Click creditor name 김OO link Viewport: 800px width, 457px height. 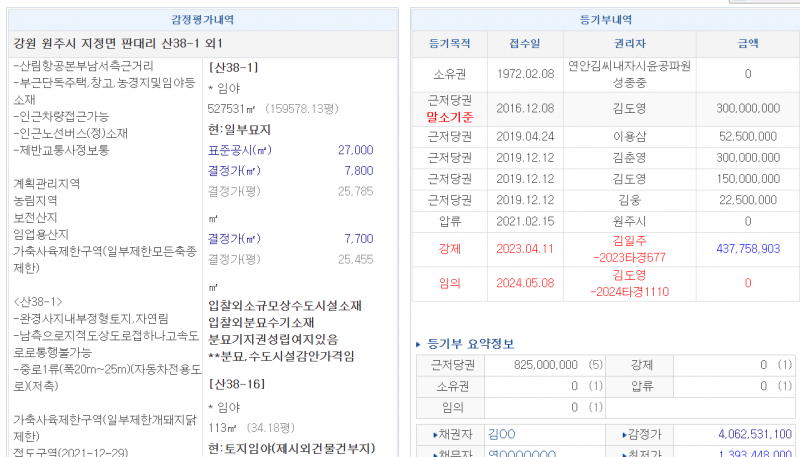pyautogui.click(x=500, y=434)
